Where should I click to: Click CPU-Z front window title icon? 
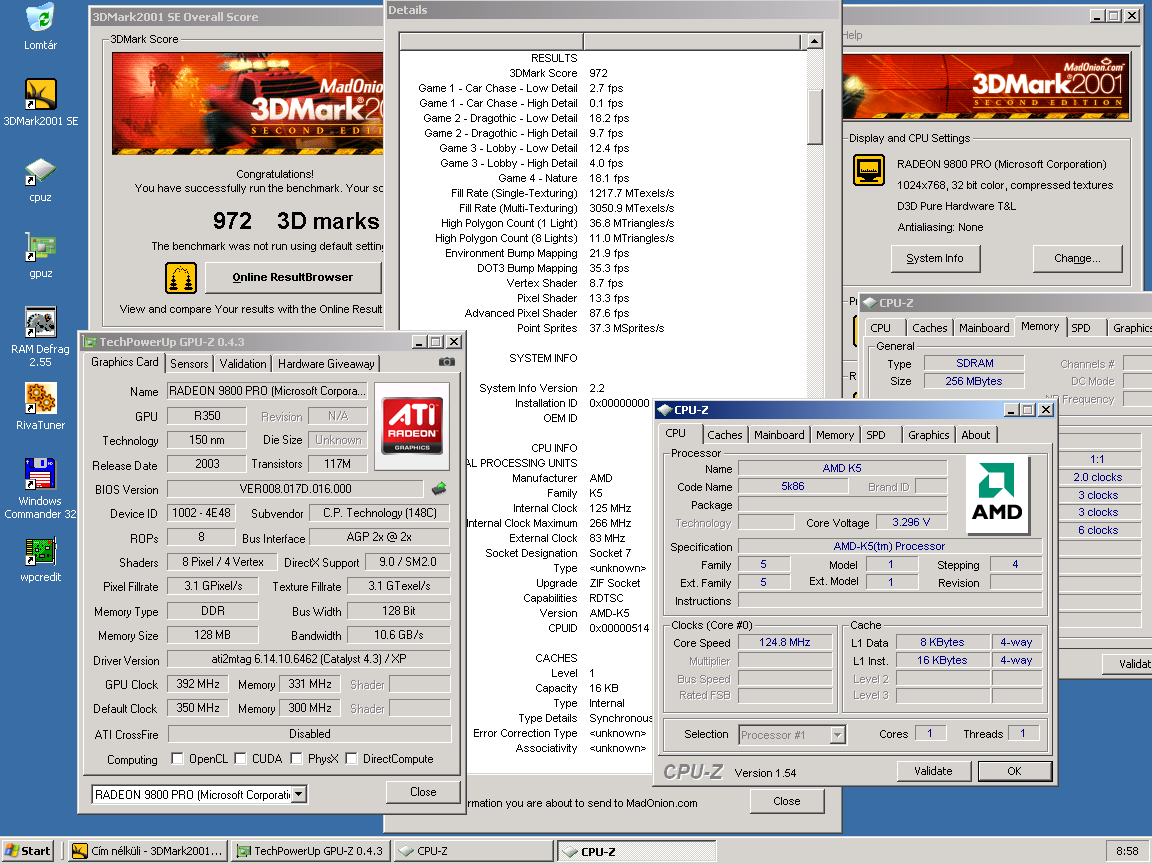(665, 410)
